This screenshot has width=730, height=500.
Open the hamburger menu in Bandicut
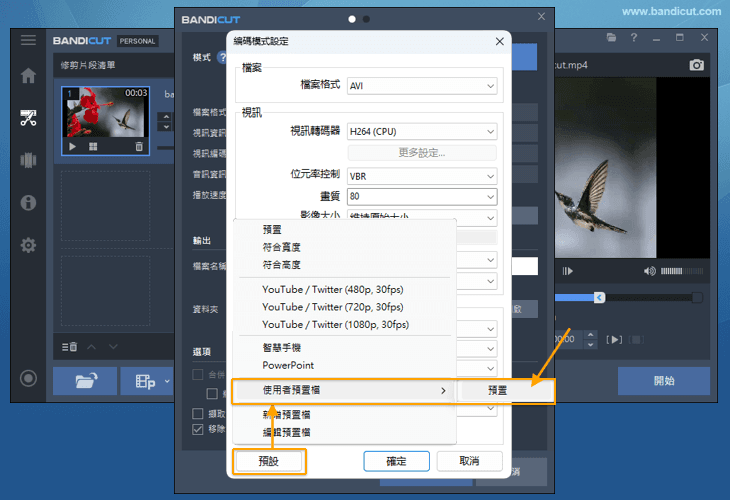tap(28, 40)
